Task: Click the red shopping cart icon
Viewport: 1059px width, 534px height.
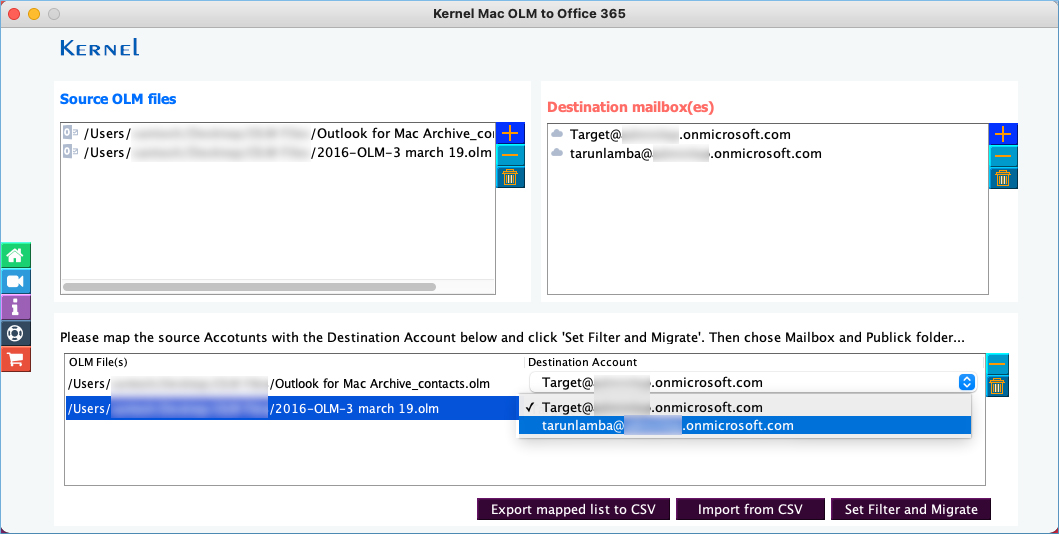Action: [x=16, y=358]
